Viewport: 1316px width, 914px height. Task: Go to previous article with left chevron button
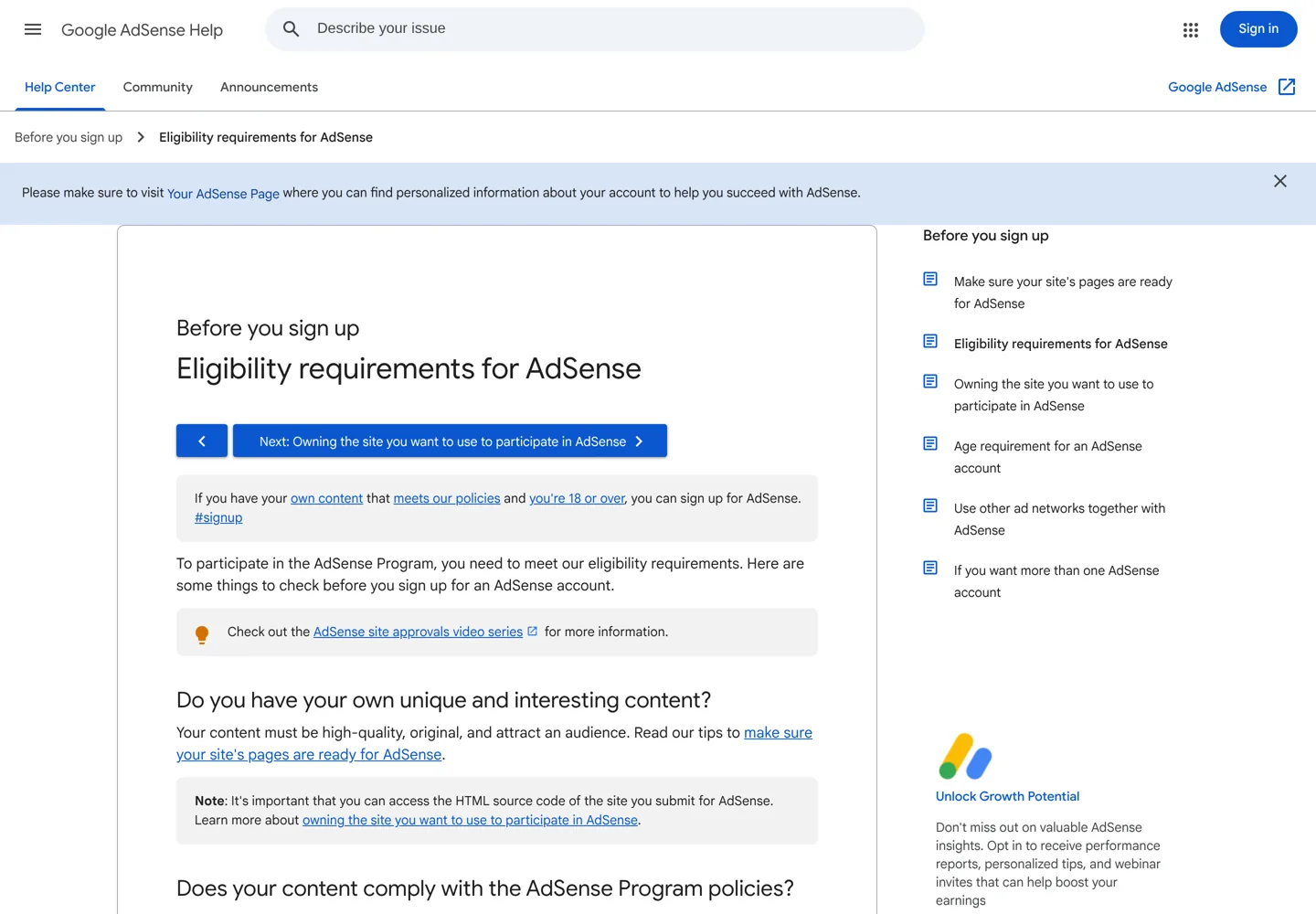point(202,441)
